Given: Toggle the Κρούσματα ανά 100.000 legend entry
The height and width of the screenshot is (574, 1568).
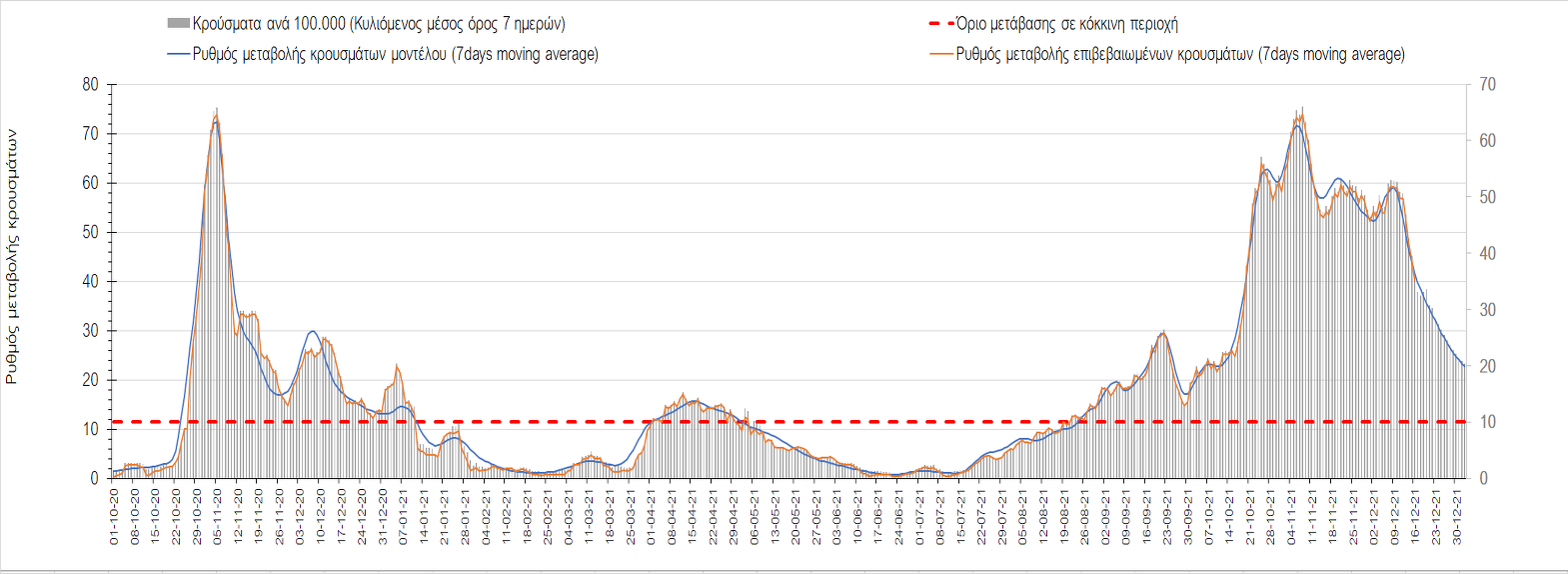Looking at the screenshot, I should pyautogui.click(x=379, y=23).
